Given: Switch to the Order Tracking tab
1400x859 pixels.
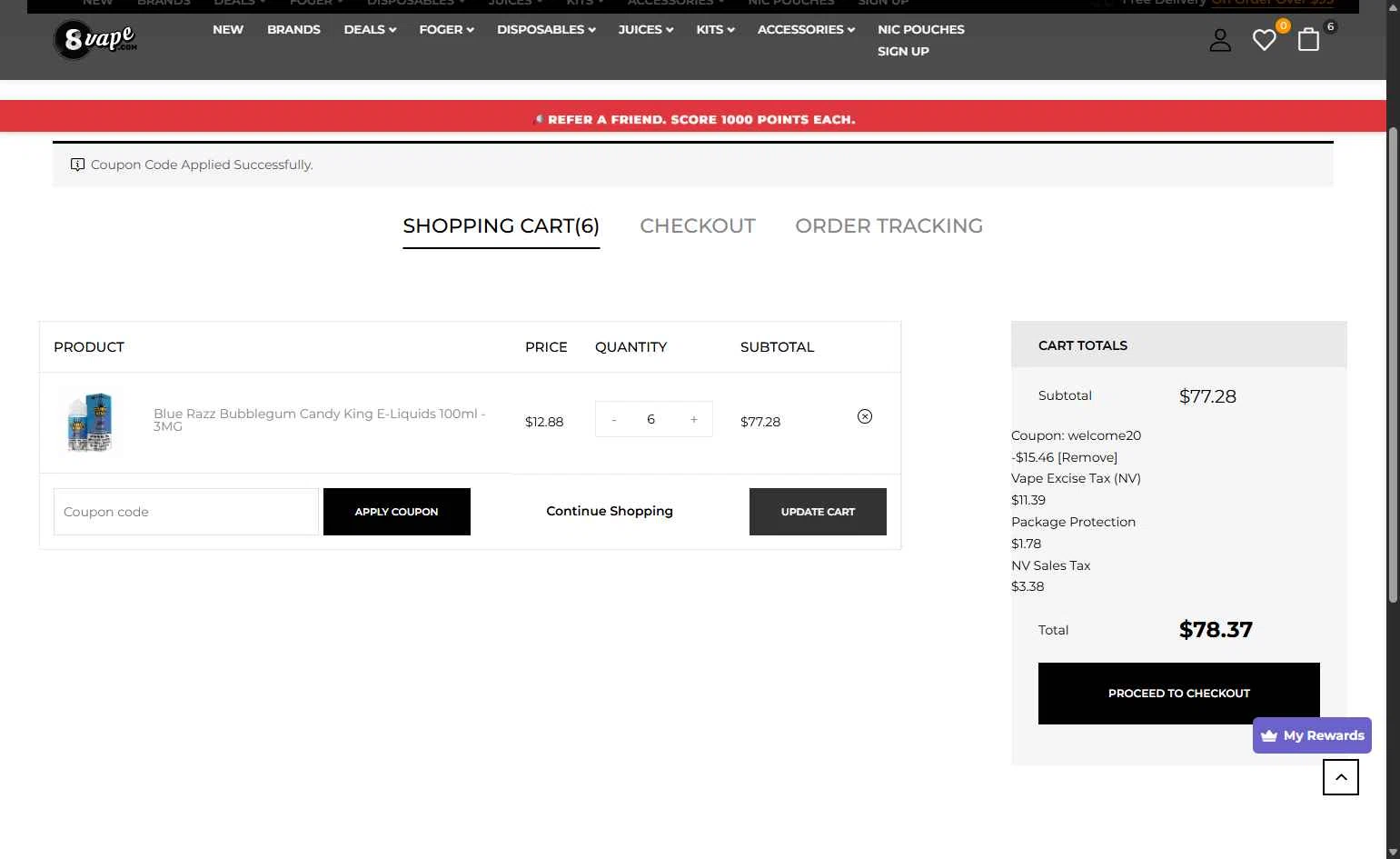Looking at the screenshot, I should pos(889,226).
